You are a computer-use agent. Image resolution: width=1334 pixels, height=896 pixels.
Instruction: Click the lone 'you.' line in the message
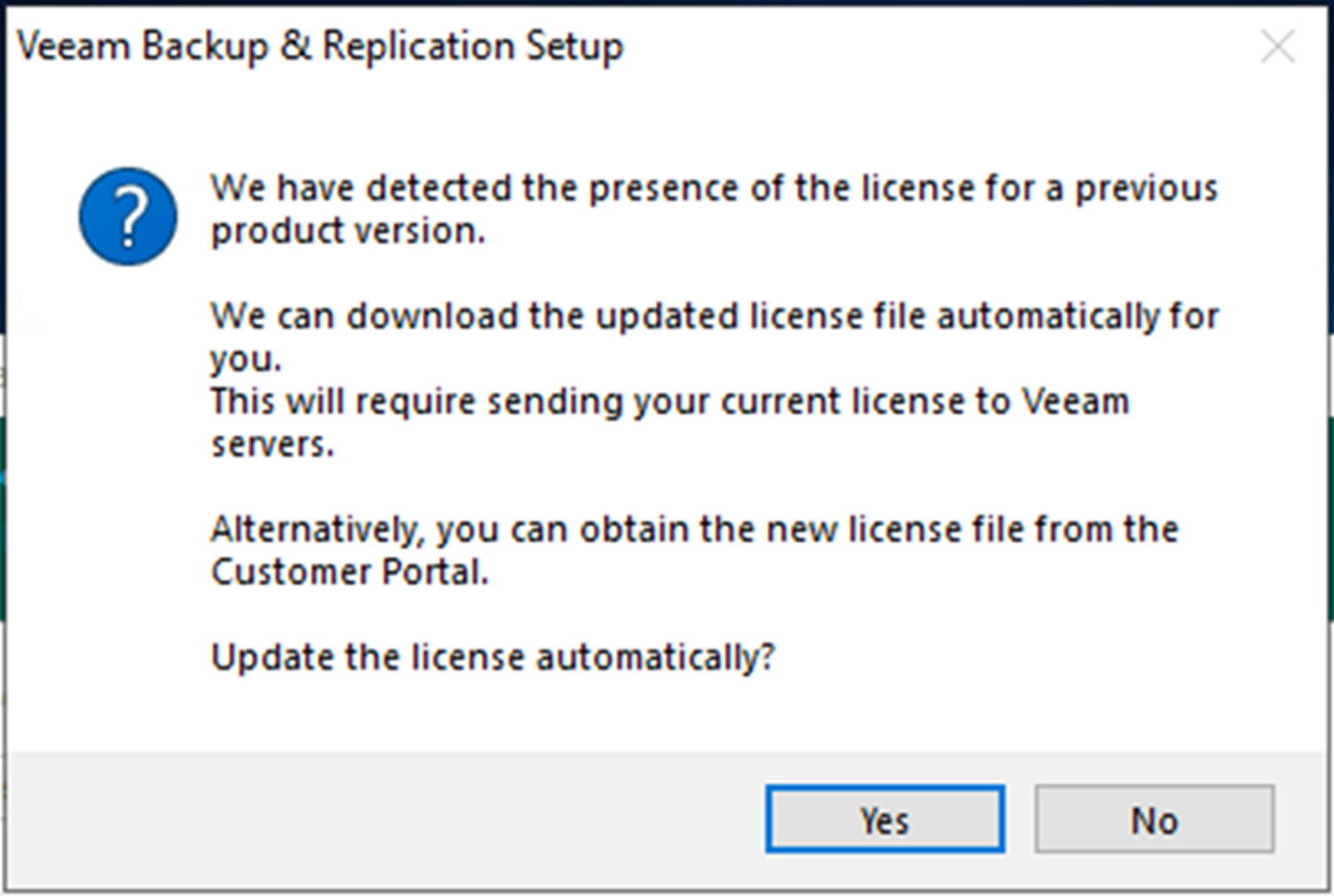[x=246, y=359]
